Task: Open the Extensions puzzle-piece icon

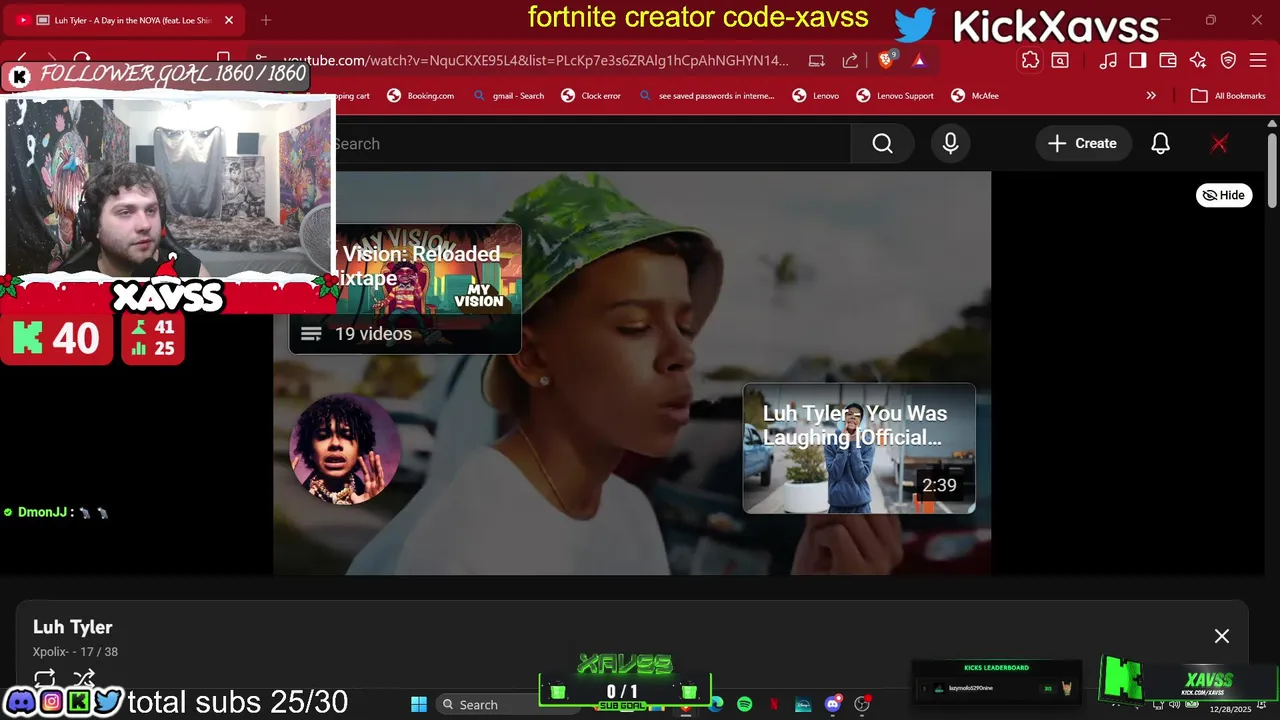Action: [x=1030, y=60]
